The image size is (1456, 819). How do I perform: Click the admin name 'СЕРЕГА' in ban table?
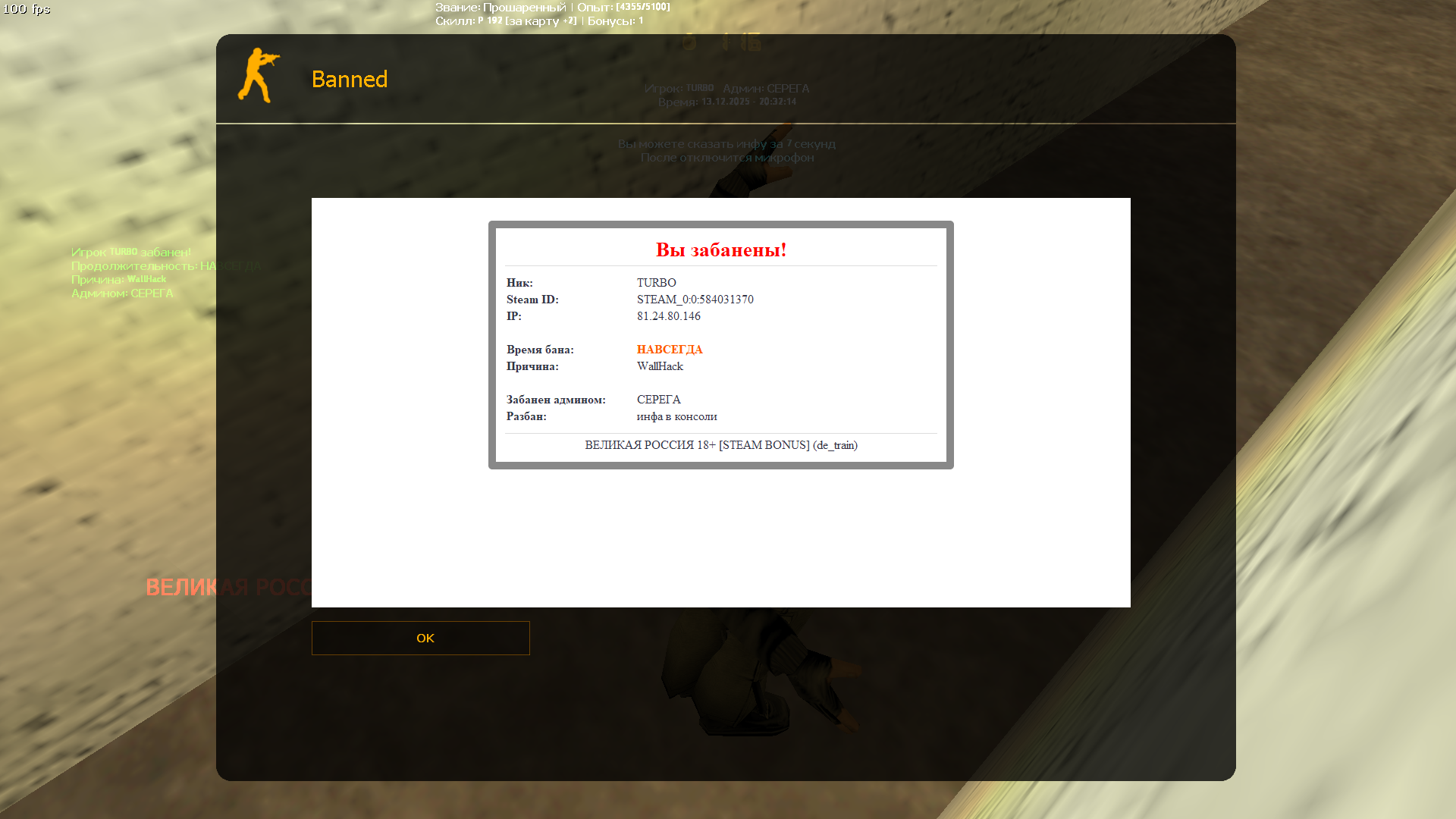point(658,400)
